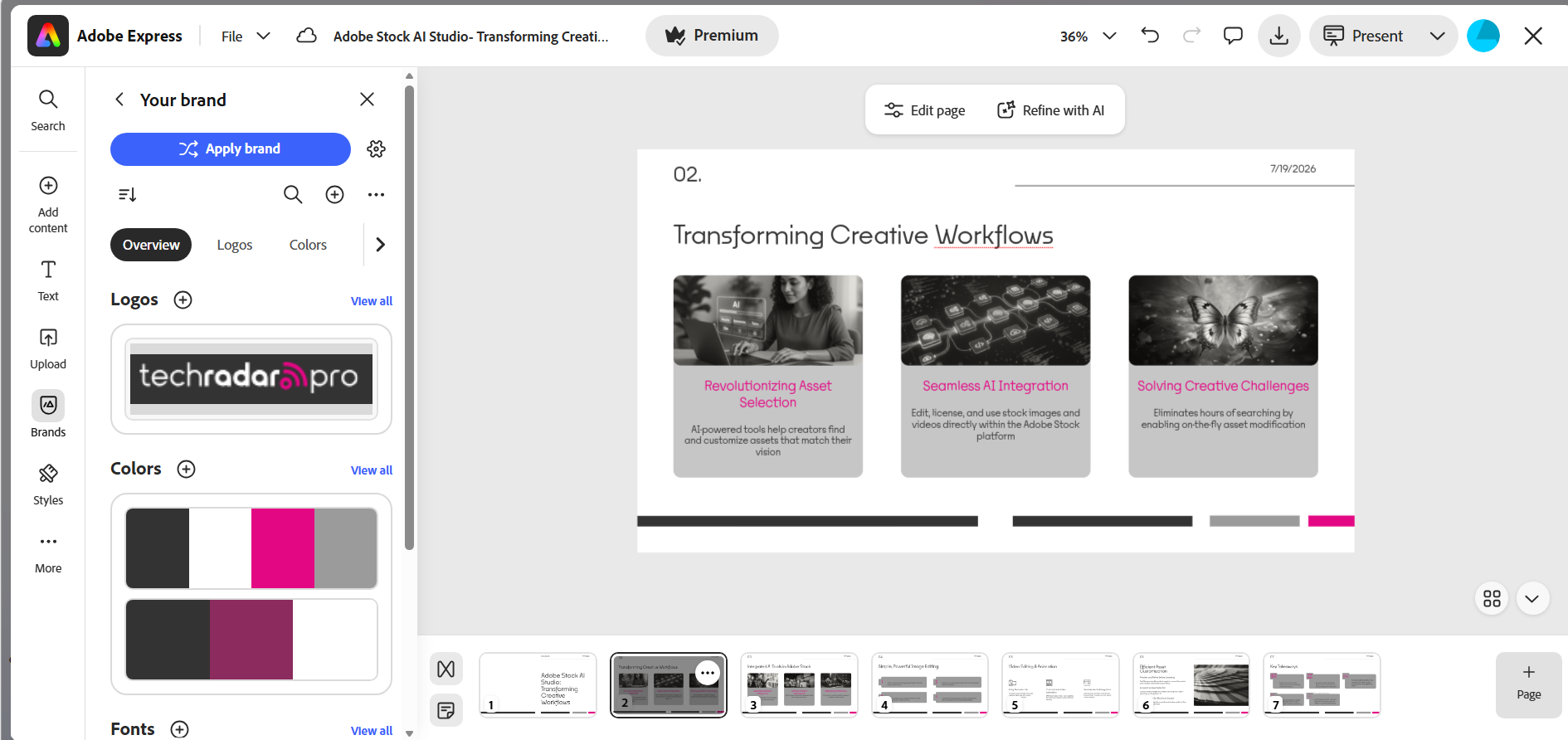Open the Search panel in sidebar

coord(48,110)
